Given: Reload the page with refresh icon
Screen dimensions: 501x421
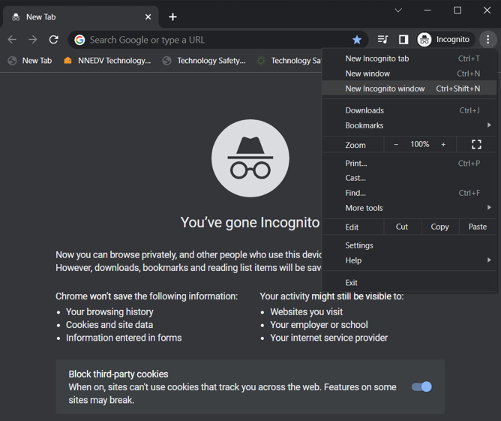Looking at the screenshot, I should point(53,40).
